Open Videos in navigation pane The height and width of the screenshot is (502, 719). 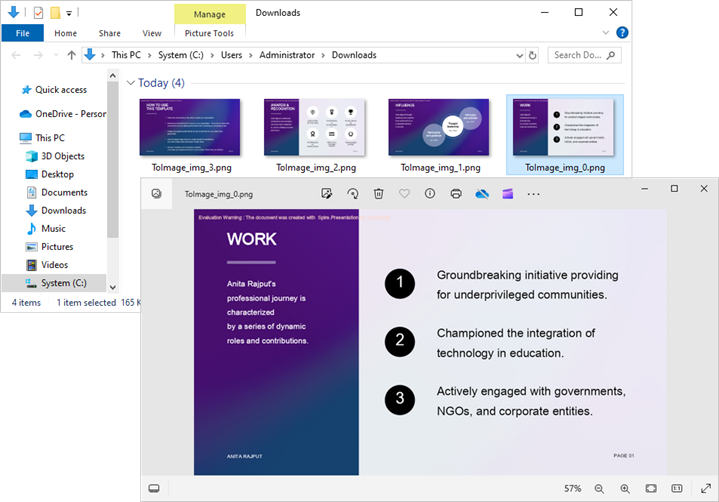48,265
